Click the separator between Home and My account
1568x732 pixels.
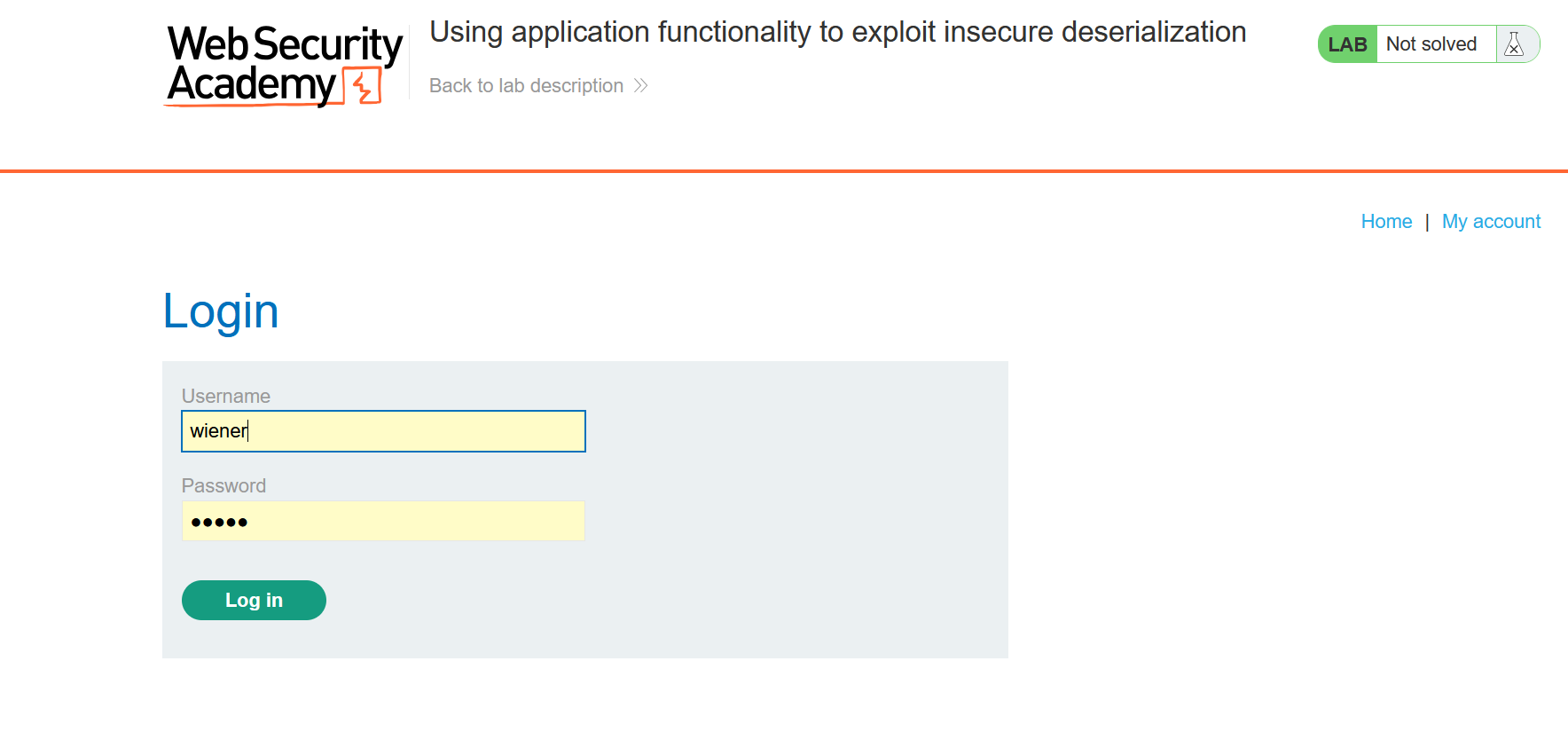click(x=1427, y=222)
